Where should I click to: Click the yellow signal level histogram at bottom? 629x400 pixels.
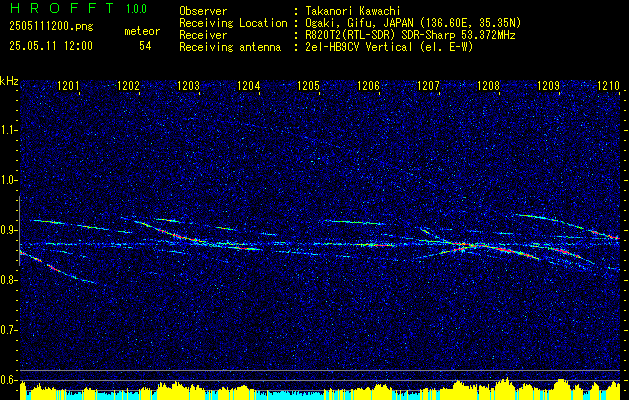[320, 389]
